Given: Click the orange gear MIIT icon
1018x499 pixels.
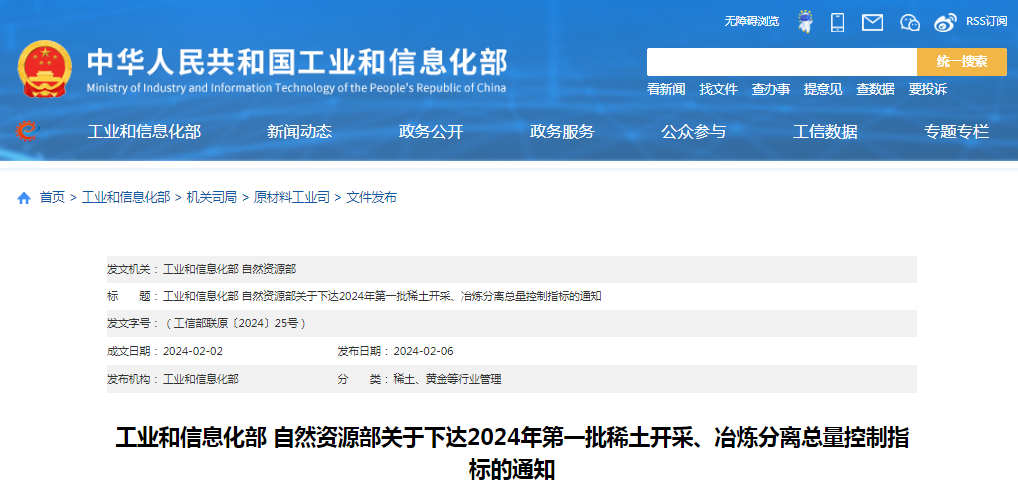Looking at the screenshot, I should point(28,131).
